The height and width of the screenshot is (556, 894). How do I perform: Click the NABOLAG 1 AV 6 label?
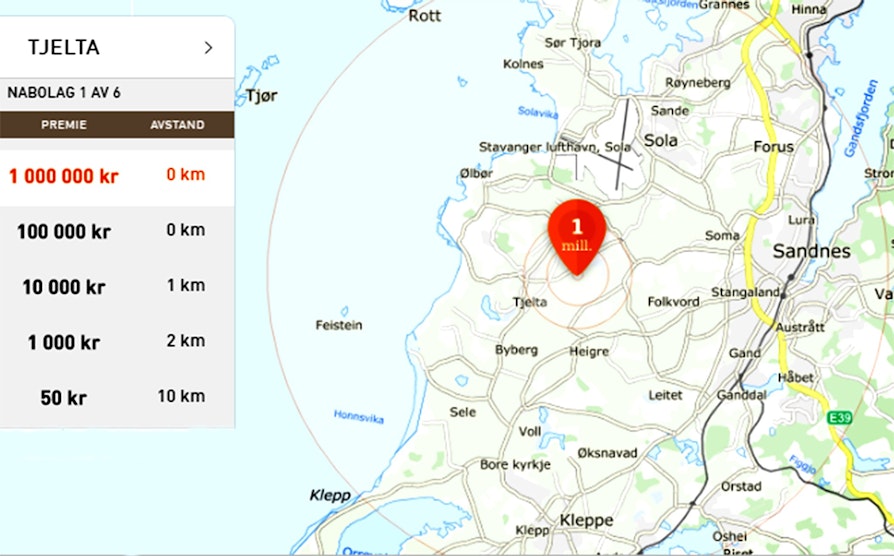(x=64, y=92)
